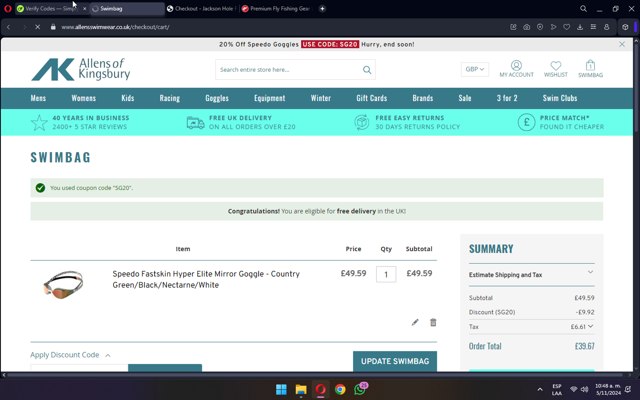The width and height of the screenshot is (640, 400).
Task: Open the Swimbag cart icon
Action: click(x=590, y=69)
